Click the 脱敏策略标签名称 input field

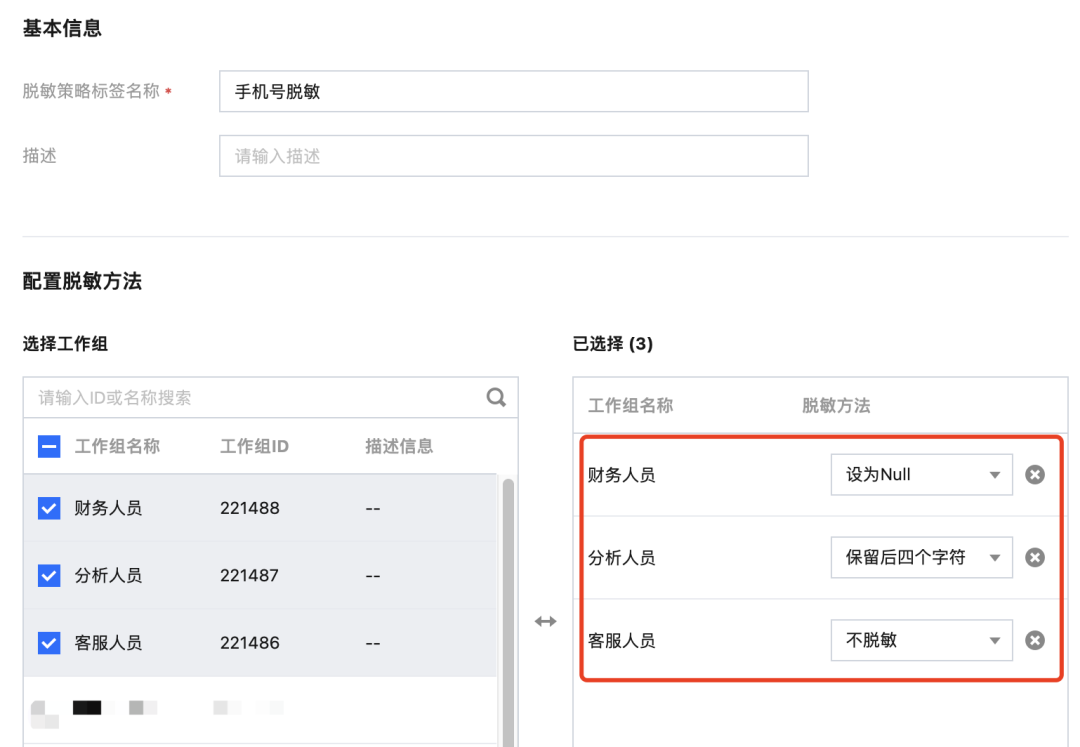click(513, 92)
